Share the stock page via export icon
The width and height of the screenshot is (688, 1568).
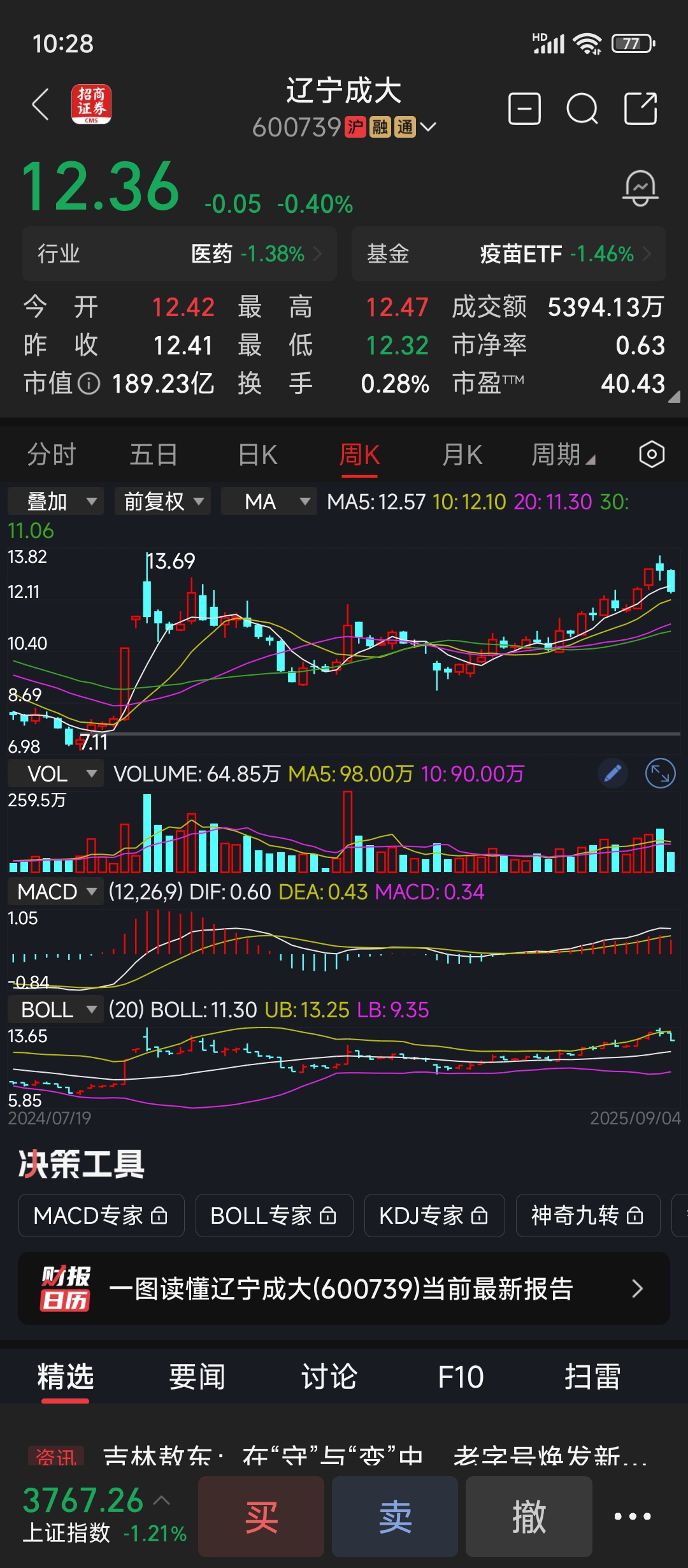coord(640,108)
